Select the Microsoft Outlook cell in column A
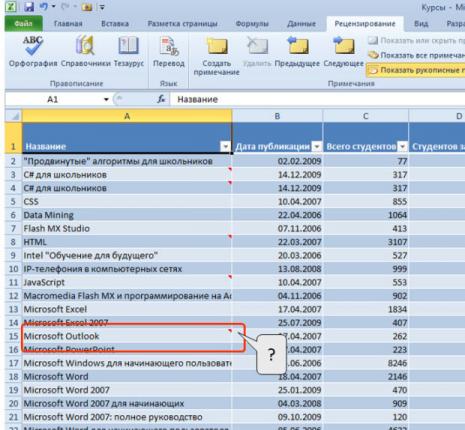 tap(127, 336)
